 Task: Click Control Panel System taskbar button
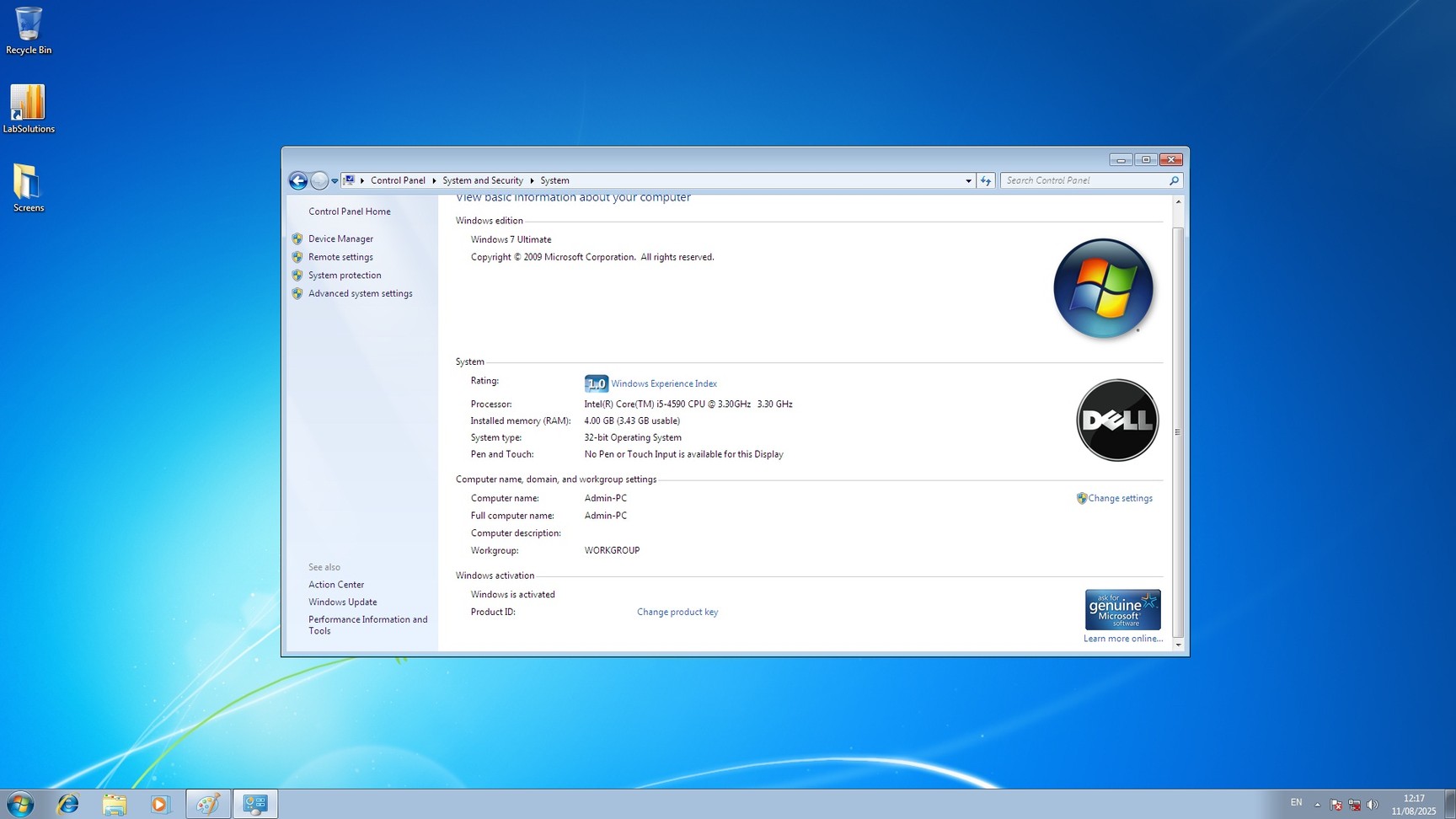coord(255,804)
